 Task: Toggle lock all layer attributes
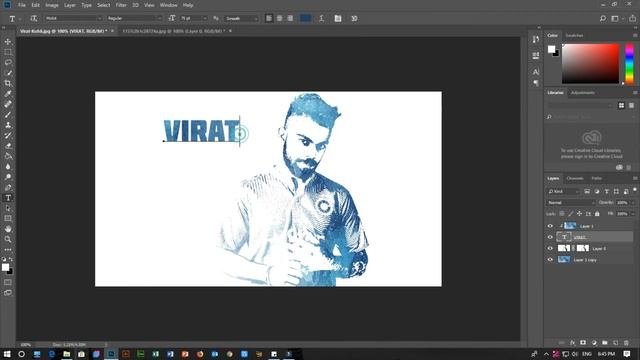(597, 213)
